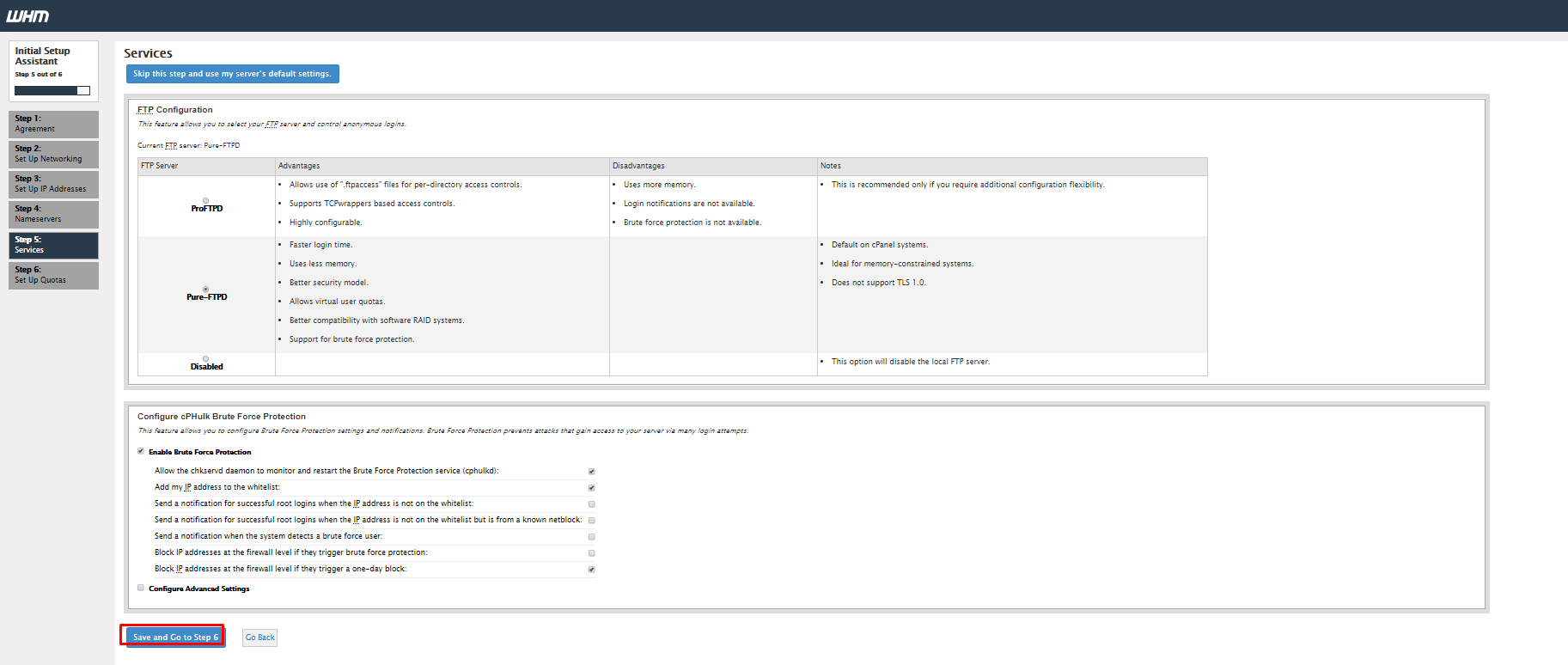Click the Services page heading
Image resolution: width=1568 pixels, height=665 pixels.
click(x=148, y=53)
